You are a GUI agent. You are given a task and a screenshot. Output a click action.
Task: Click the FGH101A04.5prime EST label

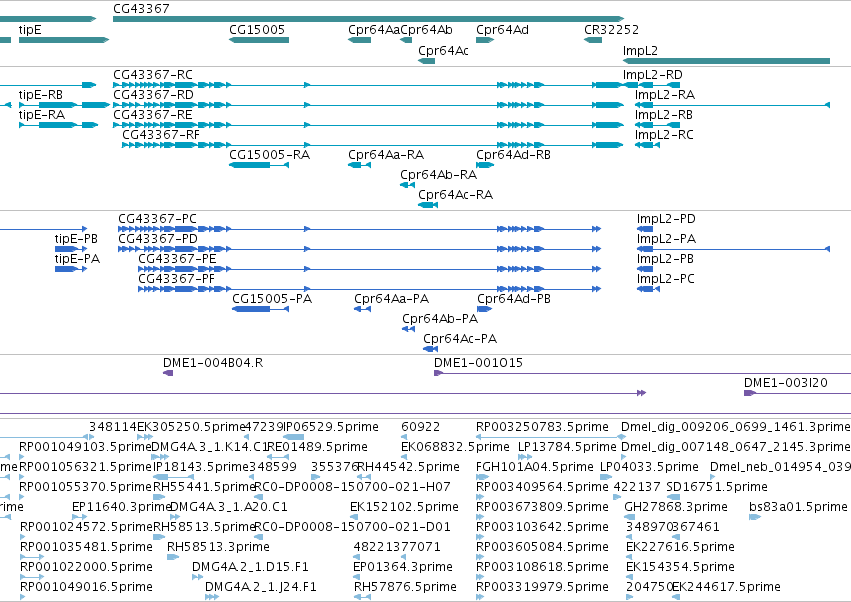point(535,467)
